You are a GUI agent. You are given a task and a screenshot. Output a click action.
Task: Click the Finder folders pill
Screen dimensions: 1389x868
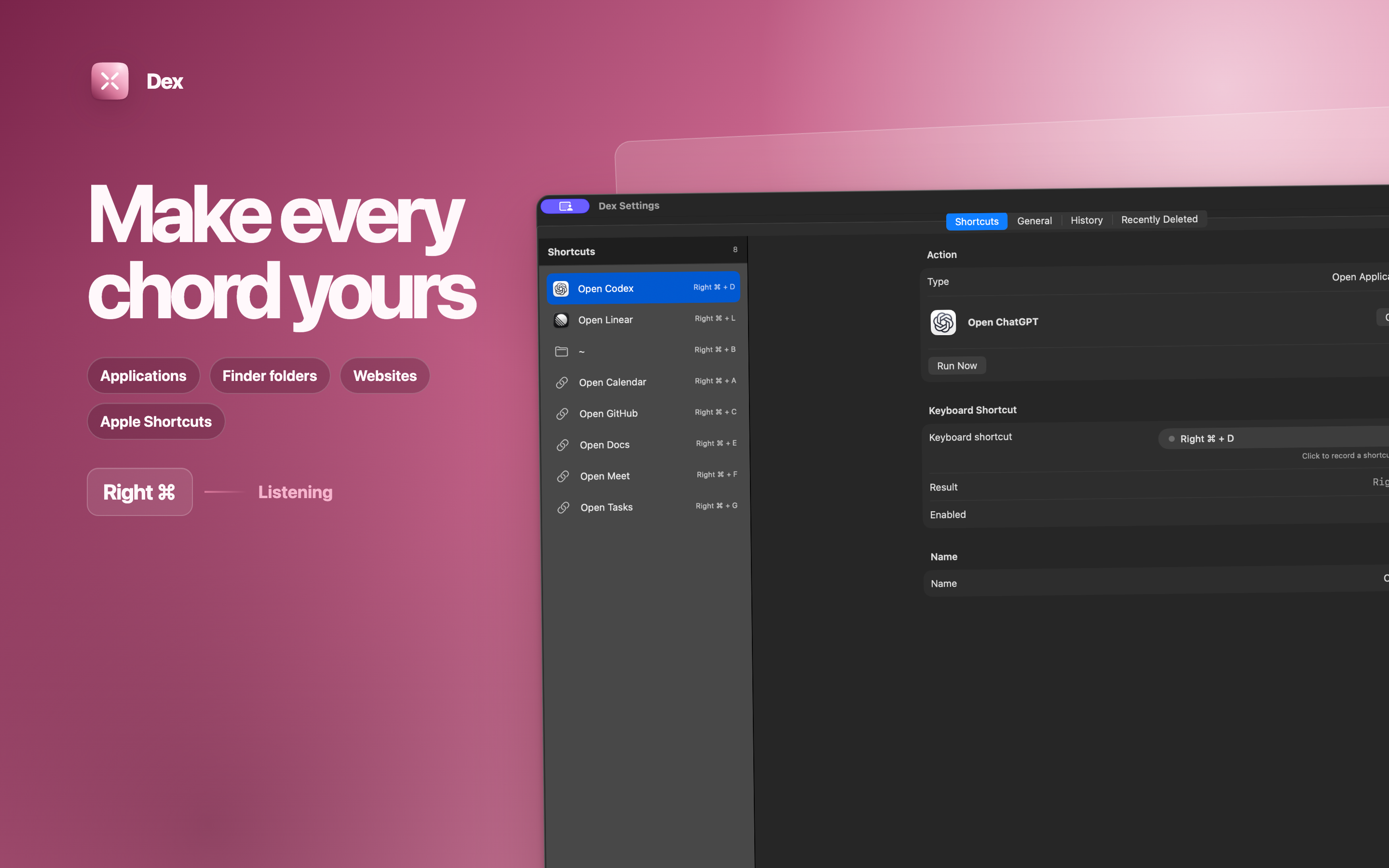click(270, 376)
